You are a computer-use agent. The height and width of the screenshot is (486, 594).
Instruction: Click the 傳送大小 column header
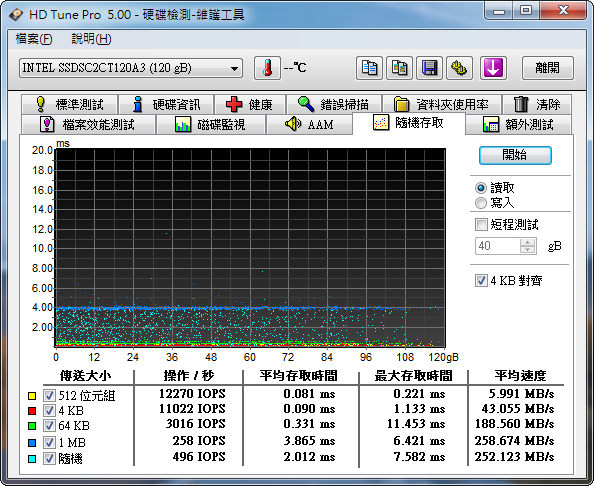86,376
